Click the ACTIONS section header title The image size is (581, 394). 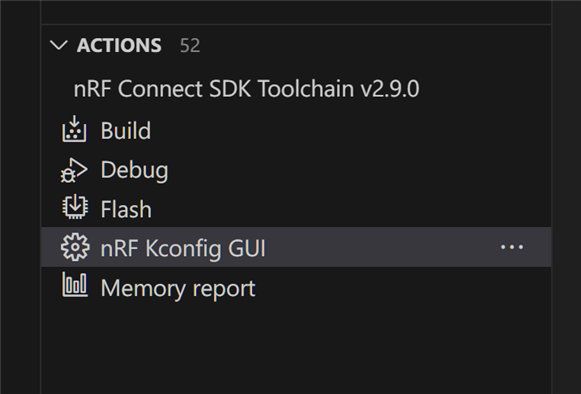119,46
